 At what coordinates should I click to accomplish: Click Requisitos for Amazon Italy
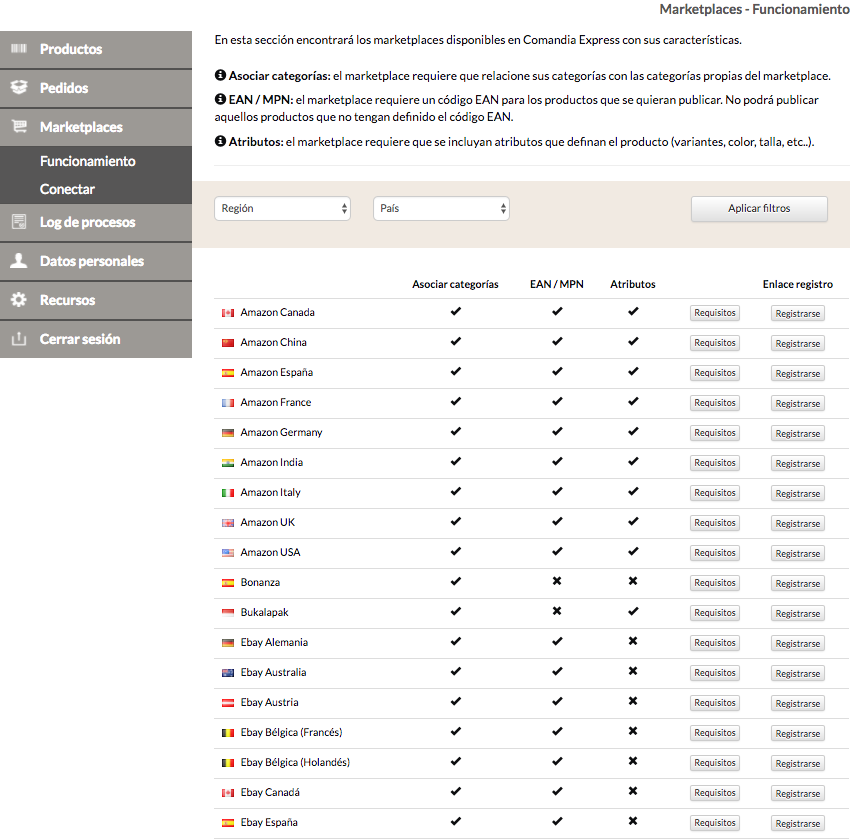[715, 492]
